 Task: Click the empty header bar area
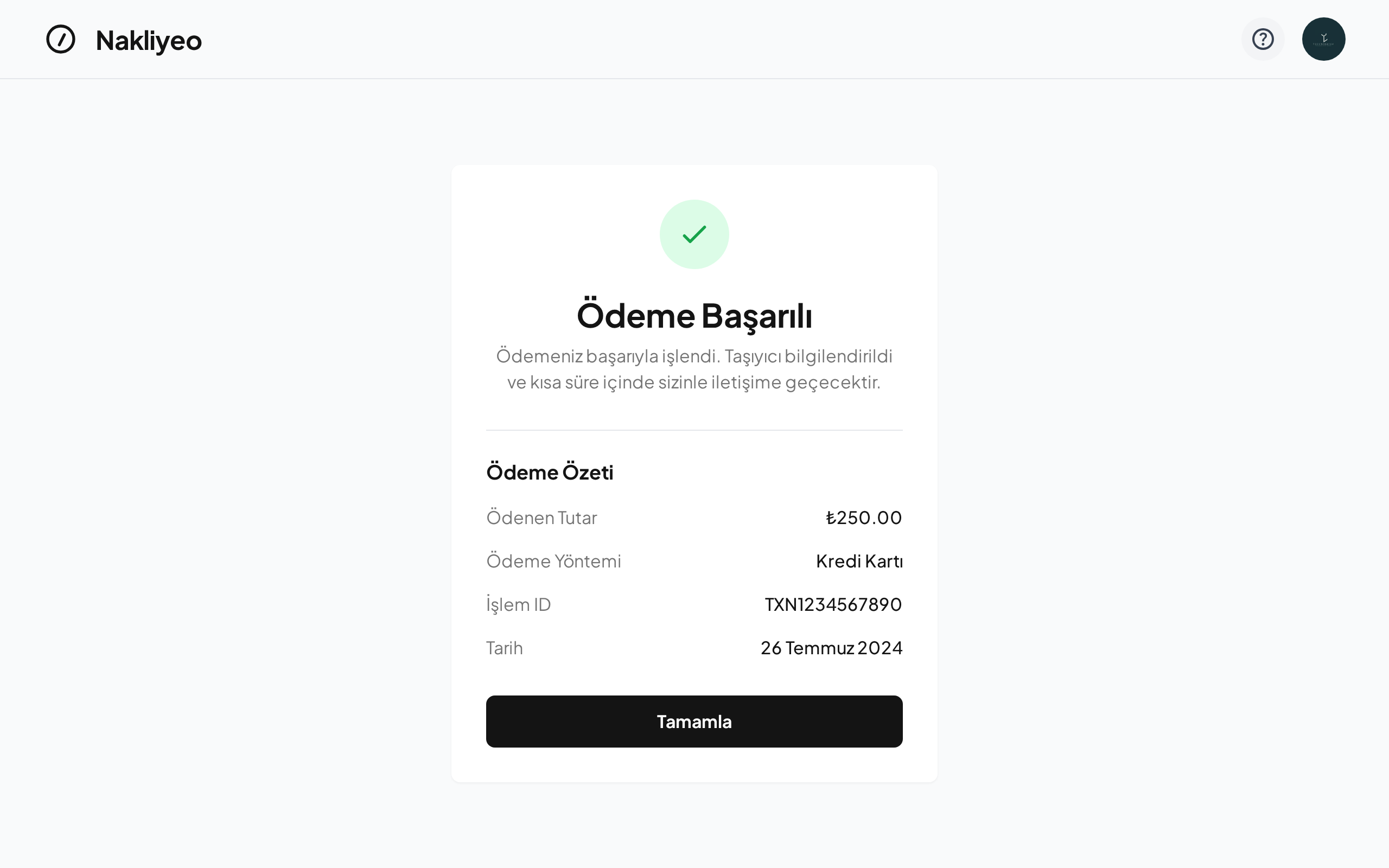pyautogui.click(x=689, y=40)
